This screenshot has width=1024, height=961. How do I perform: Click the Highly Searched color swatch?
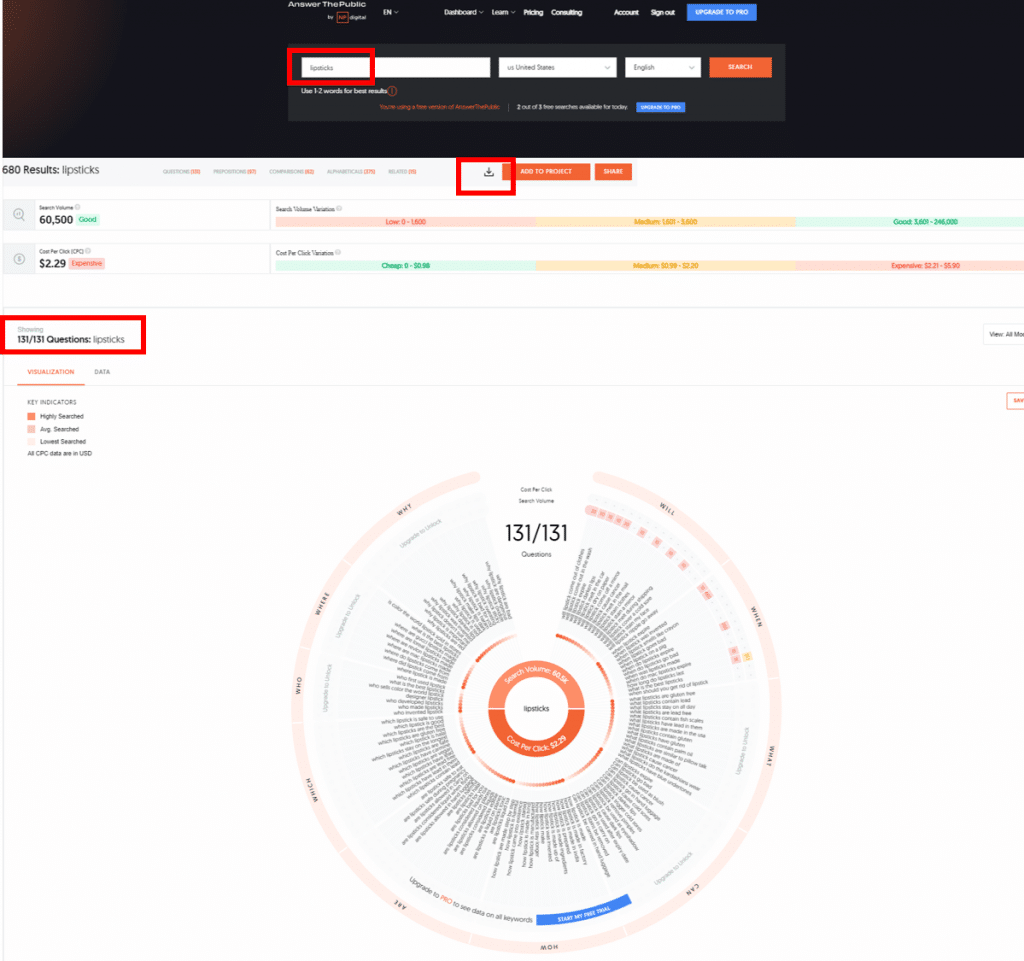coord(32,416)
